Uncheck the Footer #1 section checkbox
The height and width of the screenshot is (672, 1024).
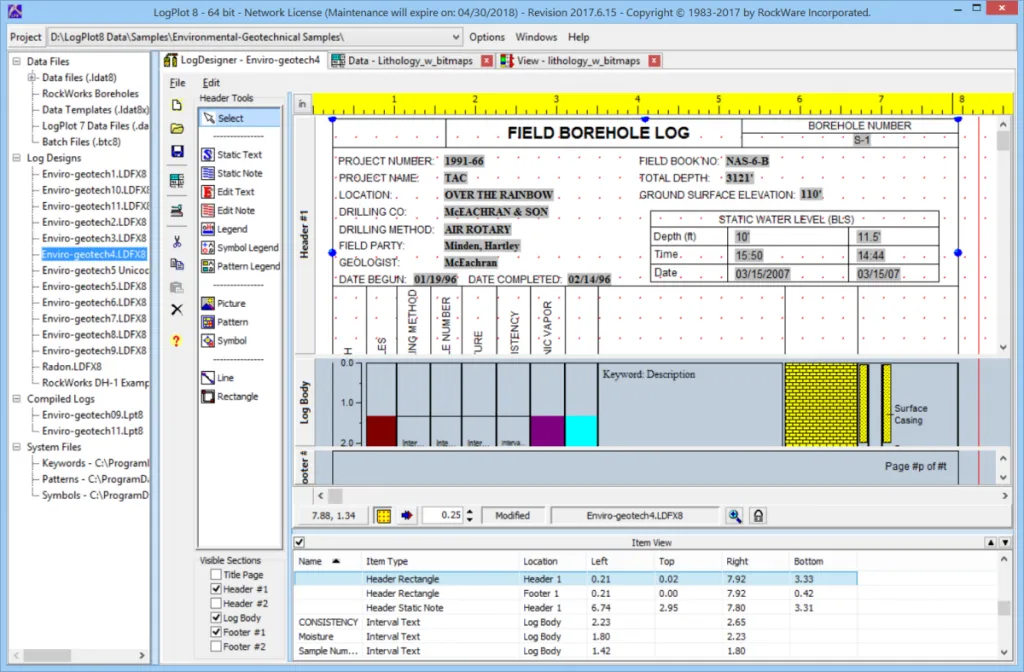(x=216, y=632)
